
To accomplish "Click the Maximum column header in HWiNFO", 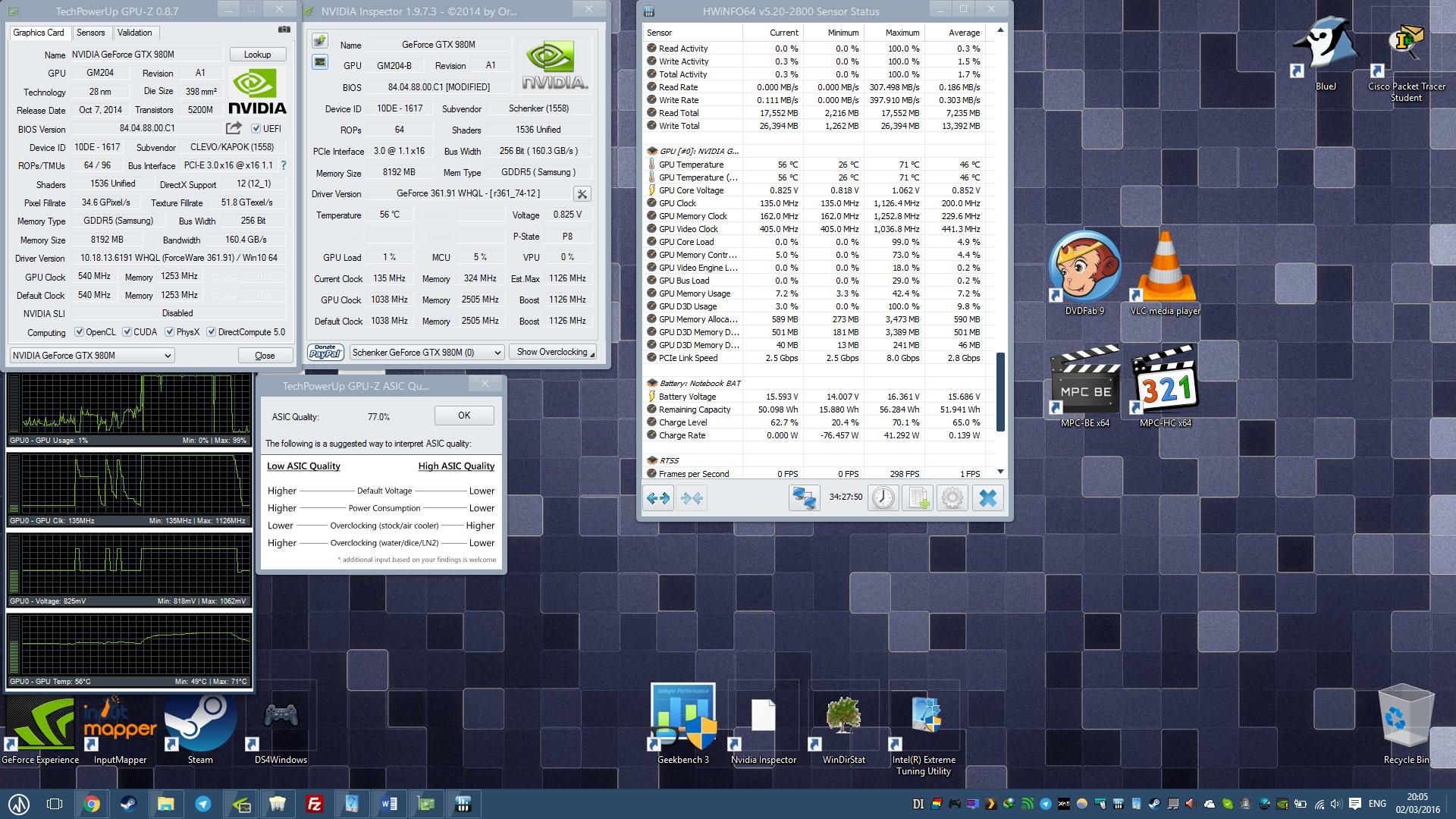I will click(x=894, y=33).
